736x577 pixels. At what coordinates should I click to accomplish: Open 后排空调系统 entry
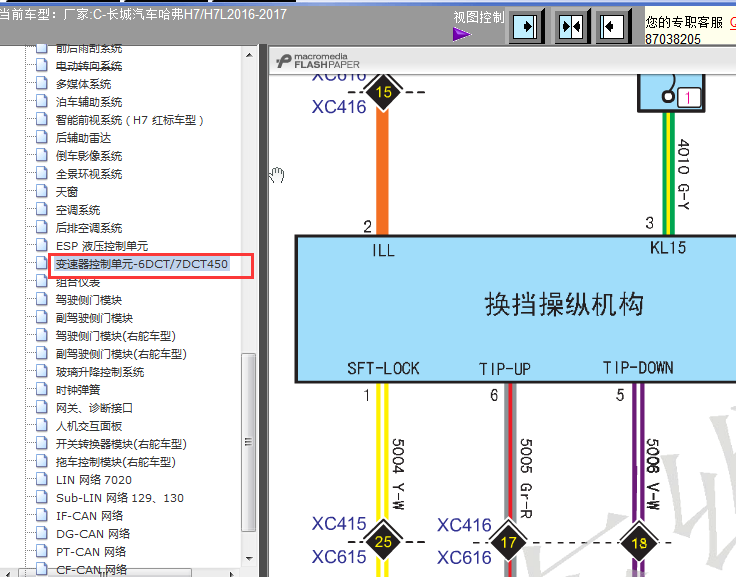click(89, 228)
